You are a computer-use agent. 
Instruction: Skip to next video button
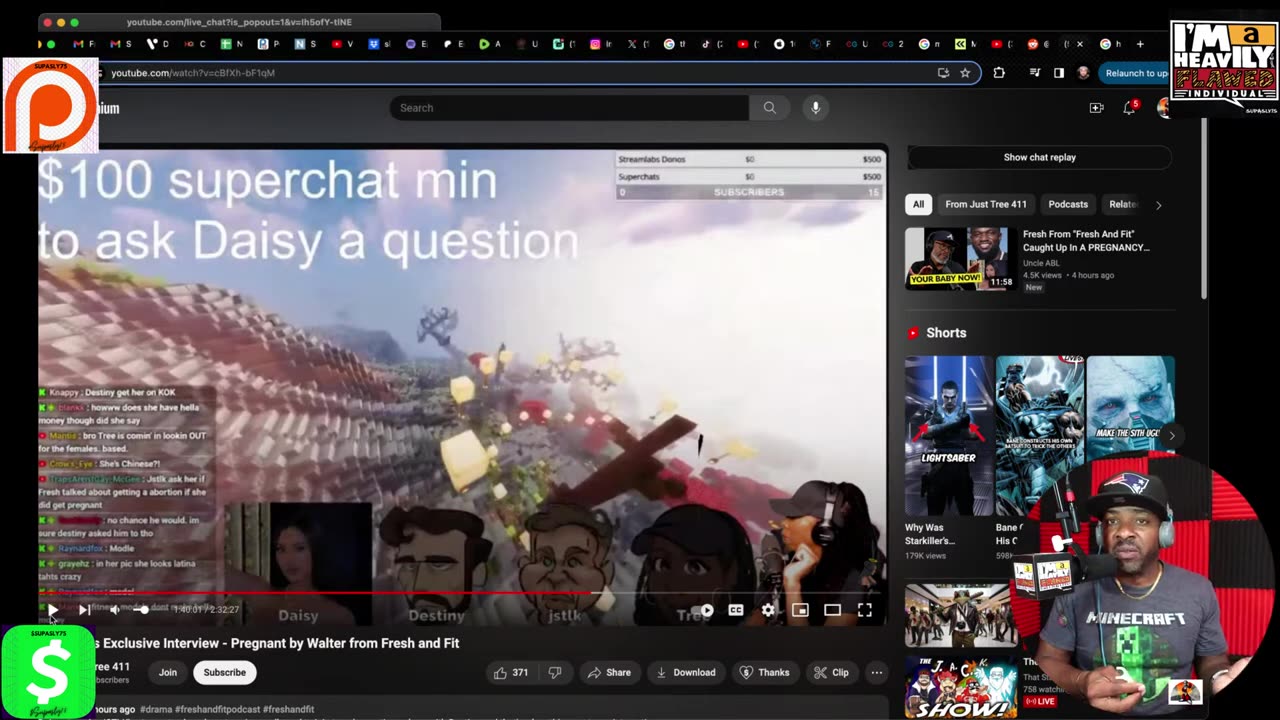(84, 610)
